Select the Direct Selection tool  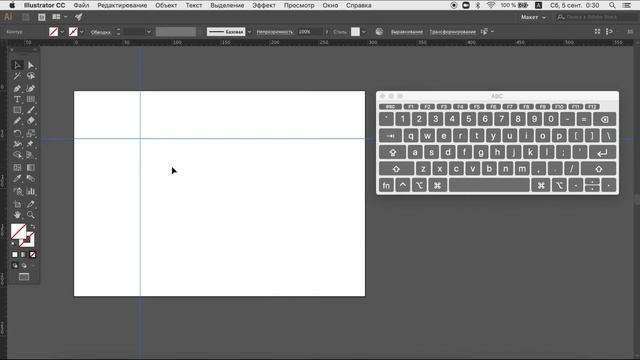click(31, 65)
